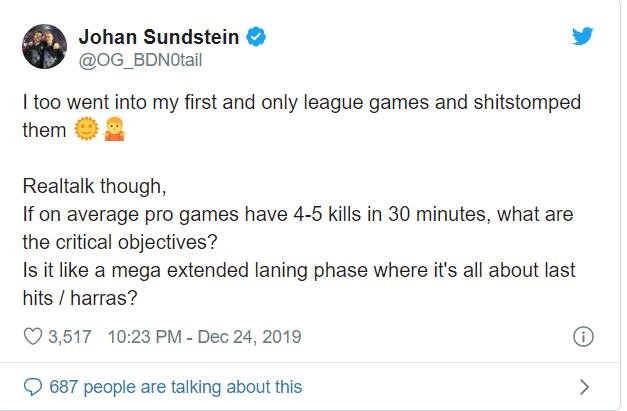Viewport: 627px width, 411px height.
Task: Click the speech bubble reply icon
Action: (32, 386)
